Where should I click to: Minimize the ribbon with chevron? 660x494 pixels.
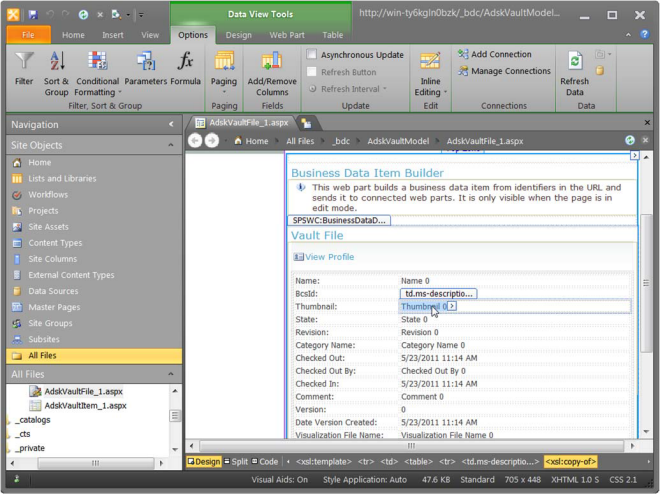coord(628,35)
